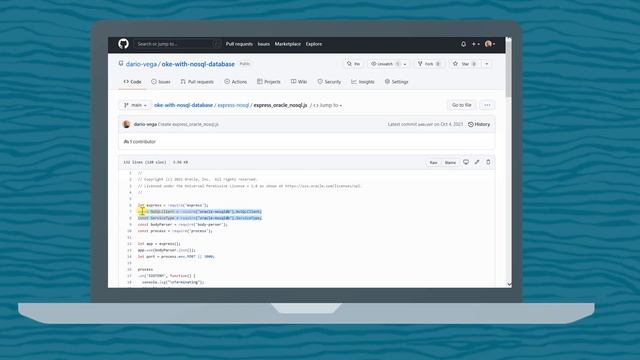
Task: Expand the Jump to dropdown
Action: point(328,105)
